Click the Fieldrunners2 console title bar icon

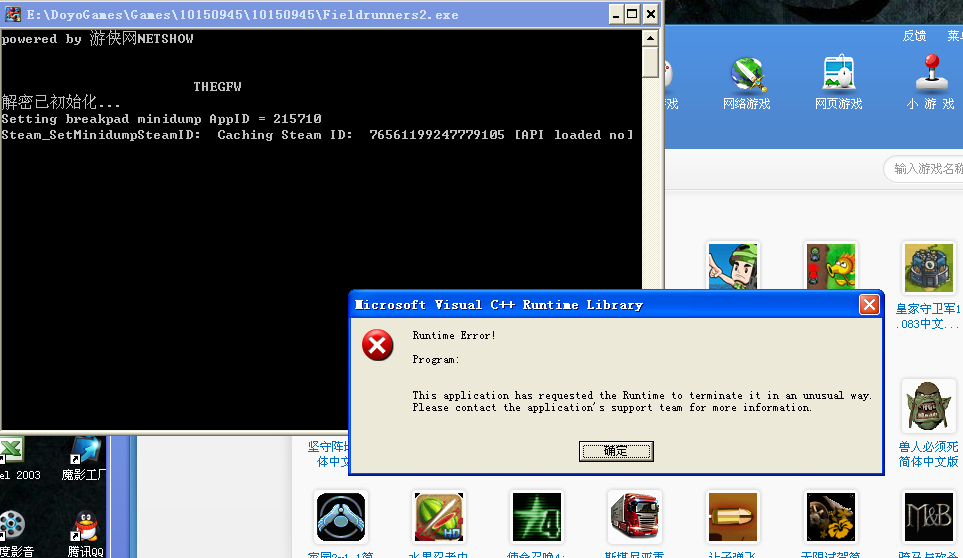click(13, 14)
